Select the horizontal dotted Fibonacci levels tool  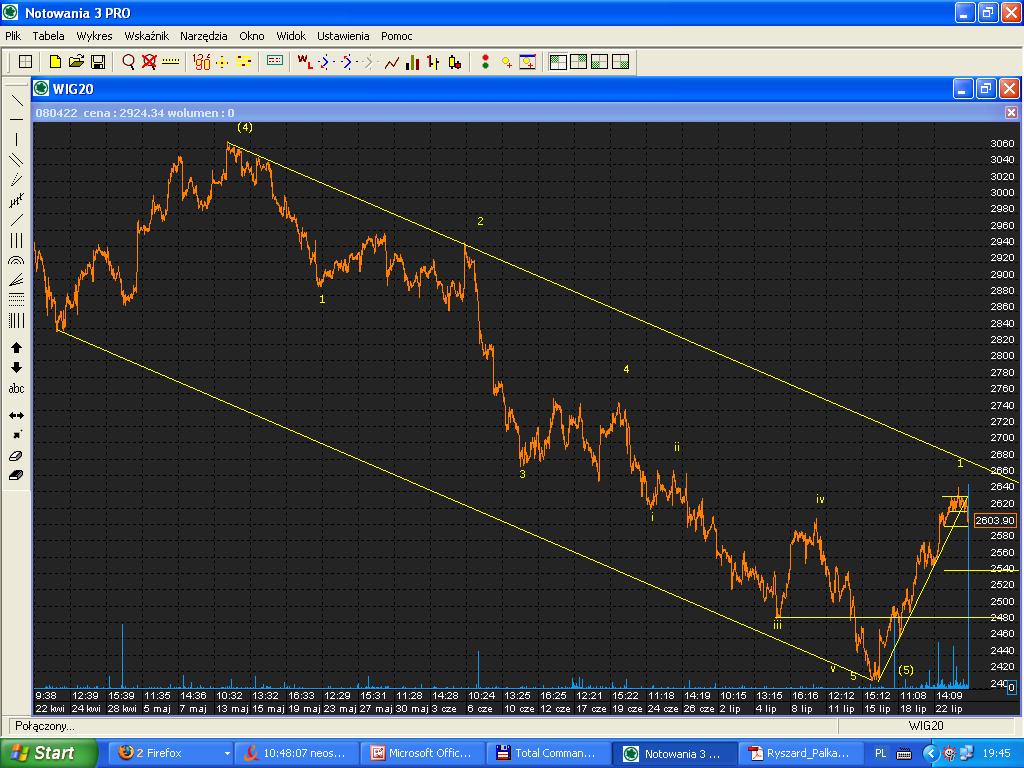(x=16, y=300)
